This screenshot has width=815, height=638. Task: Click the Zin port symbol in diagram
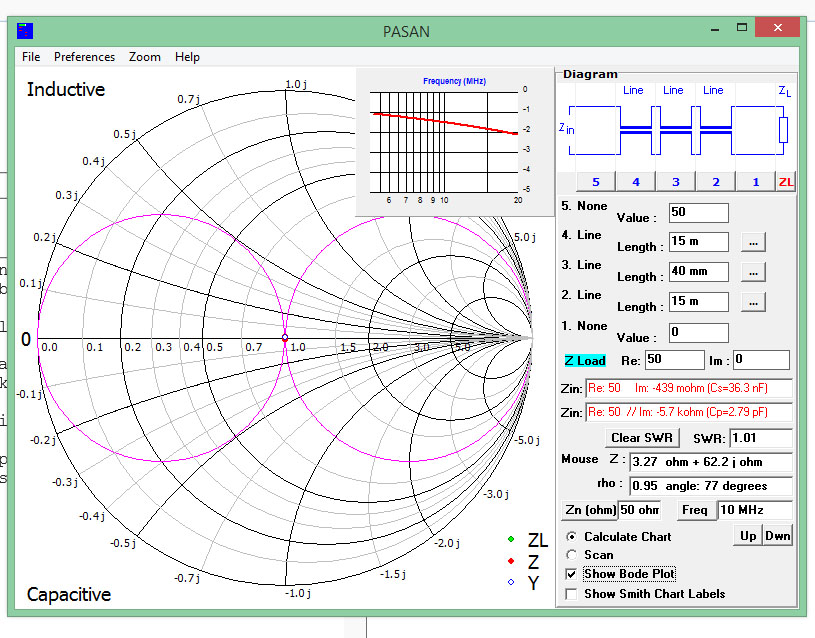pyautogui.click(x=567, y=129)
